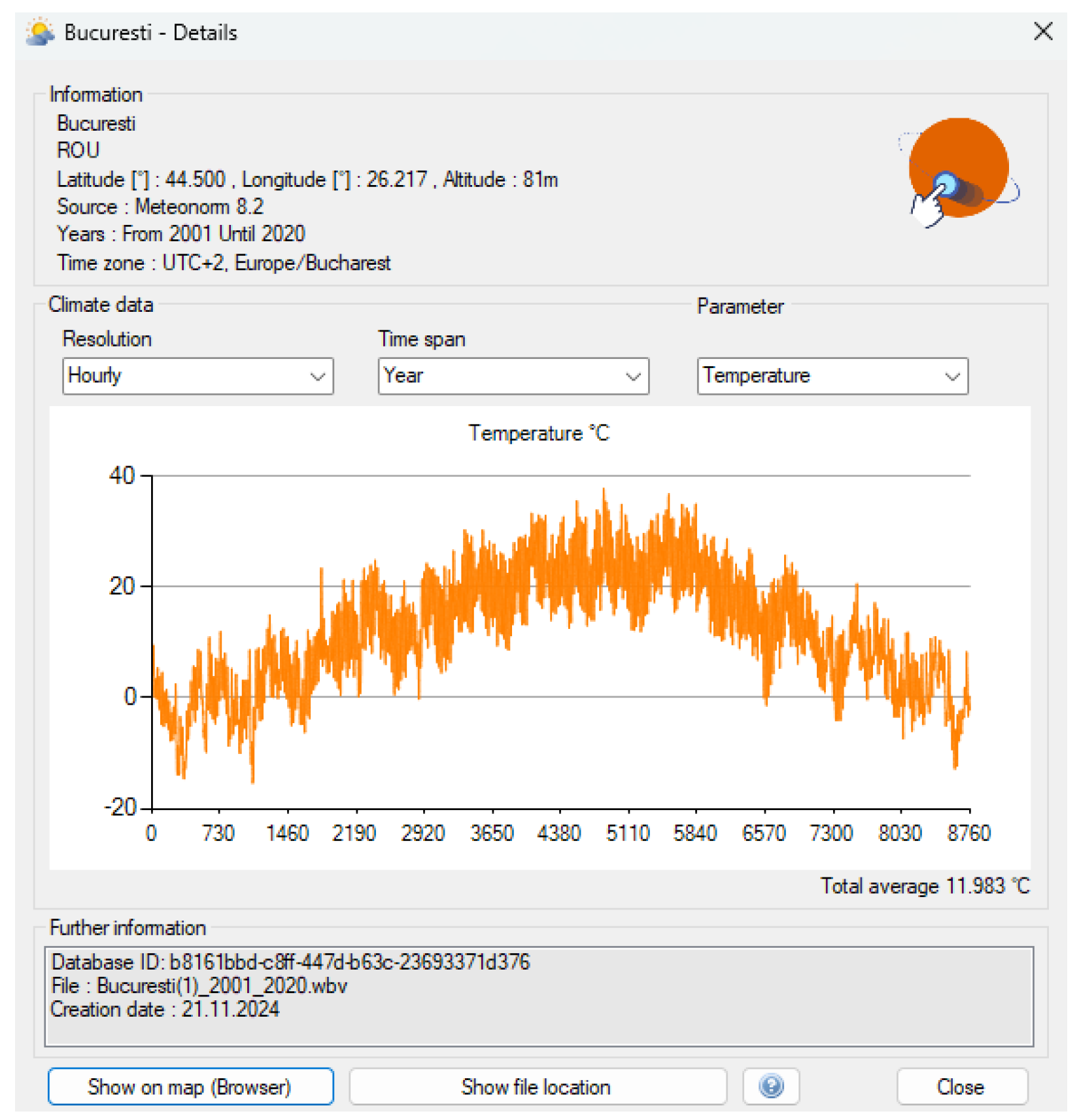This screenshot has height=1120, width=1079.
Task: Expand the Parameter dropdown showing Temperature
Action: tap(832, 376)
